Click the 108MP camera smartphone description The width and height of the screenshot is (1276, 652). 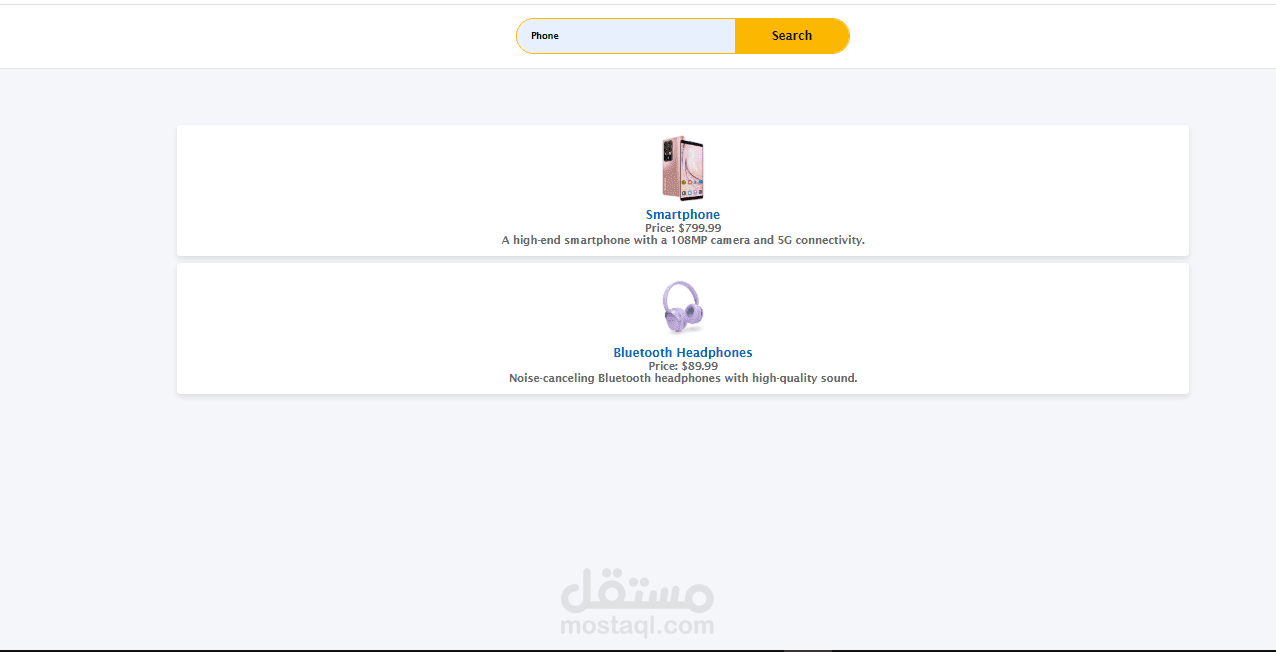point(683,240)
